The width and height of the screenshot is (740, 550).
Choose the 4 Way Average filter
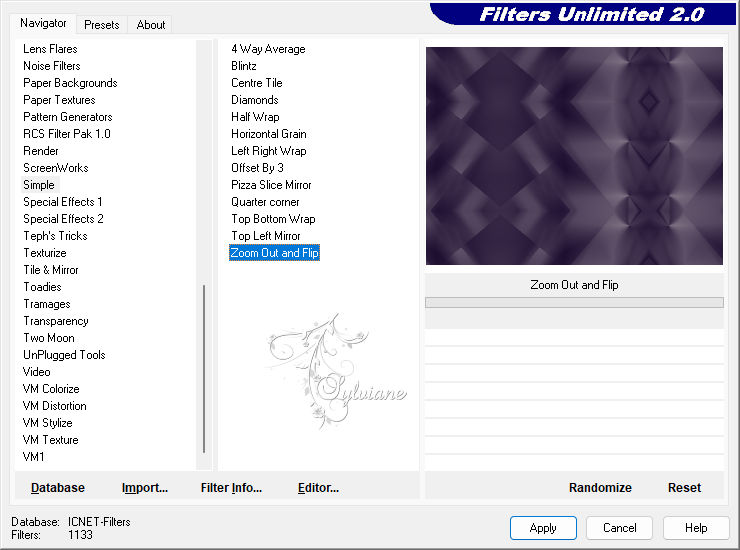click(268, 49)
